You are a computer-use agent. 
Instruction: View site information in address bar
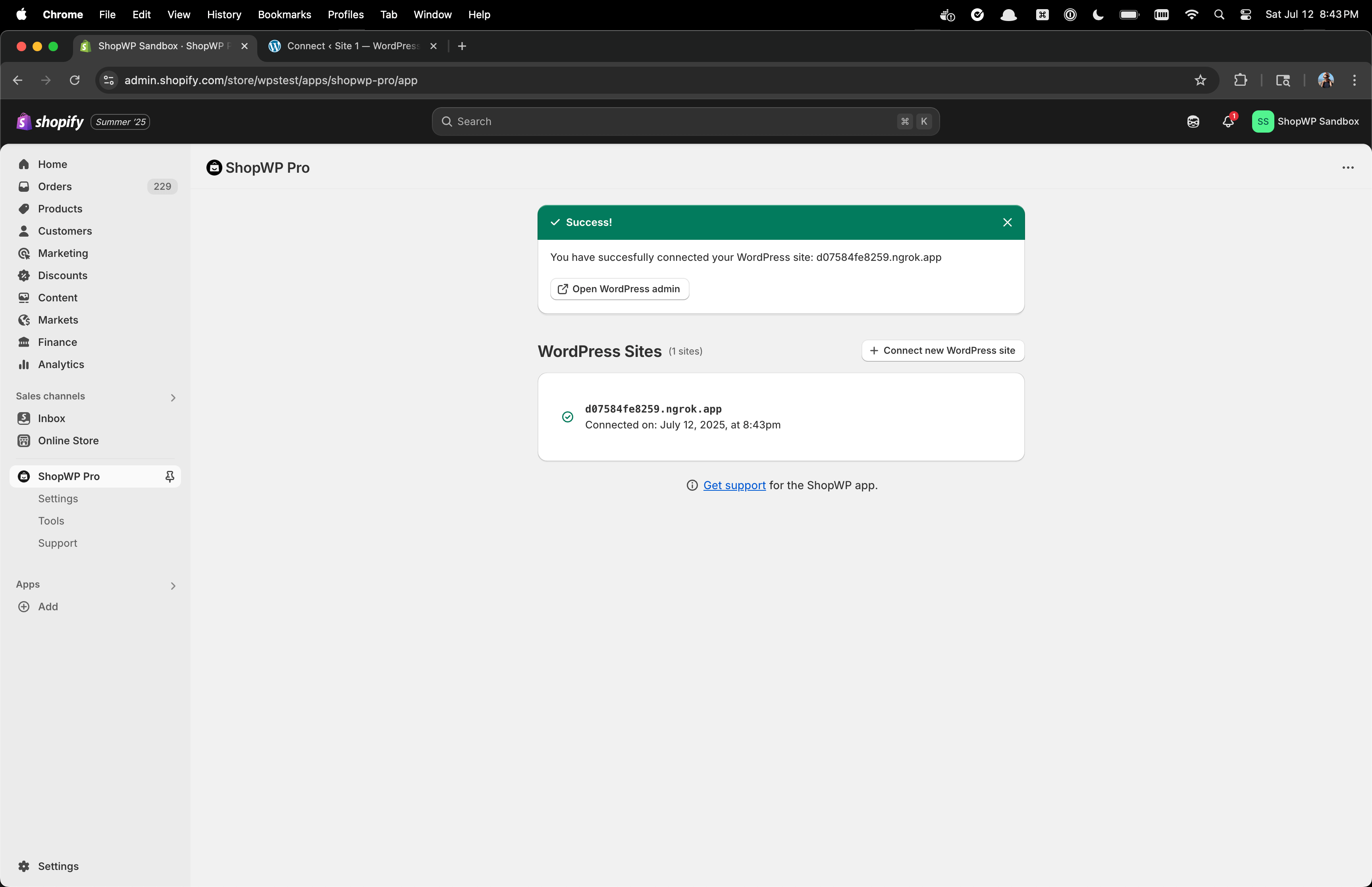(x=109, y=81)
